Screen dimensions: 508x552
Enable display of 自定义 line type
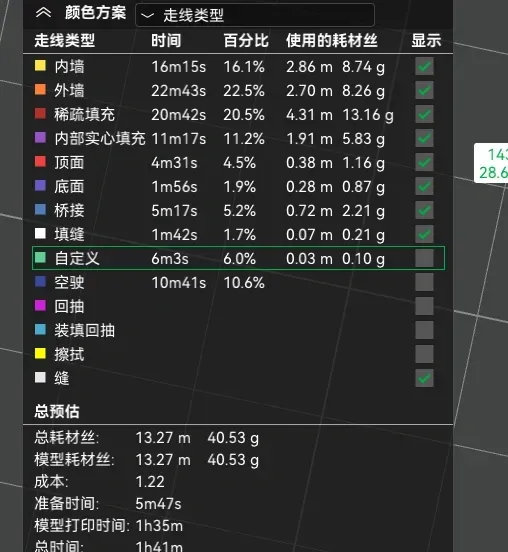(x=424, y=258)
